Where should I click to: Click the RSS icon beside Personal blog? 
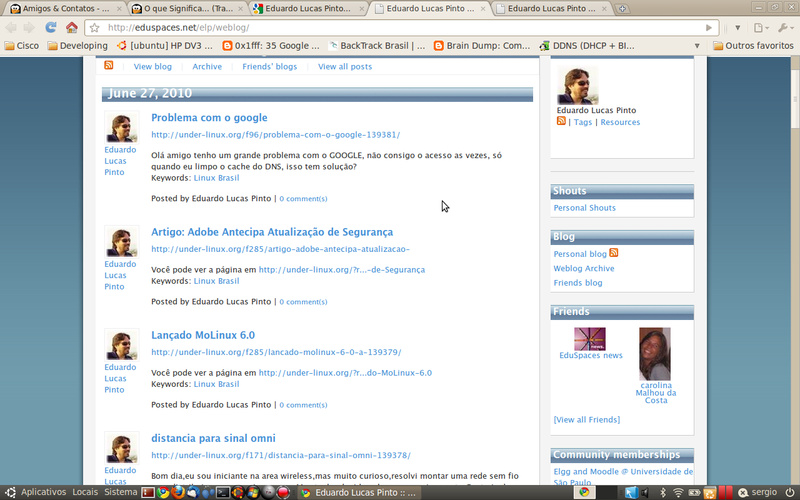614,253
